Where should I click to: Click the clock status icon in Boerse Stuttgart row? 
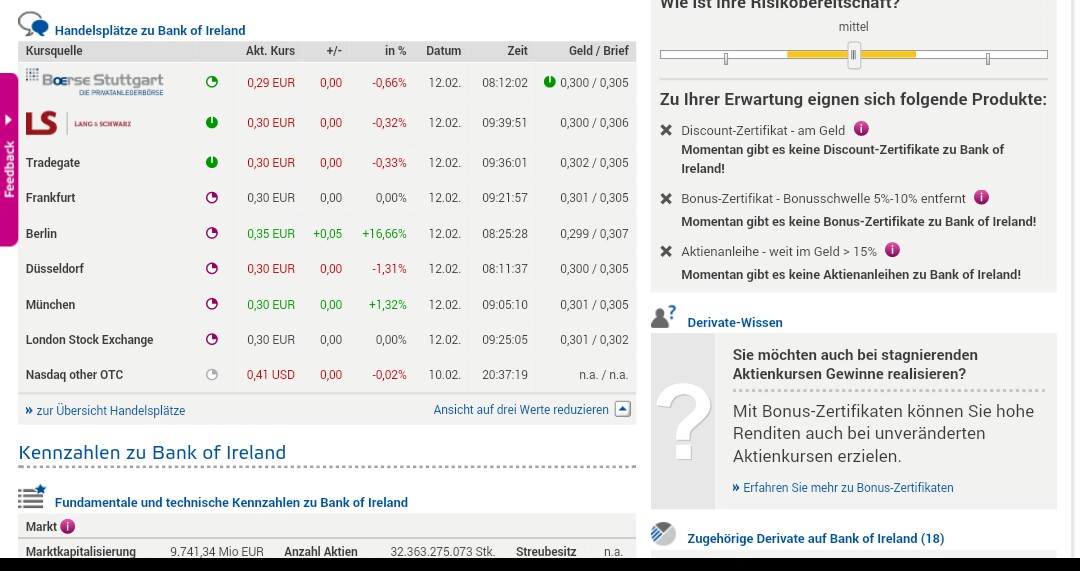tap(211, 82)
